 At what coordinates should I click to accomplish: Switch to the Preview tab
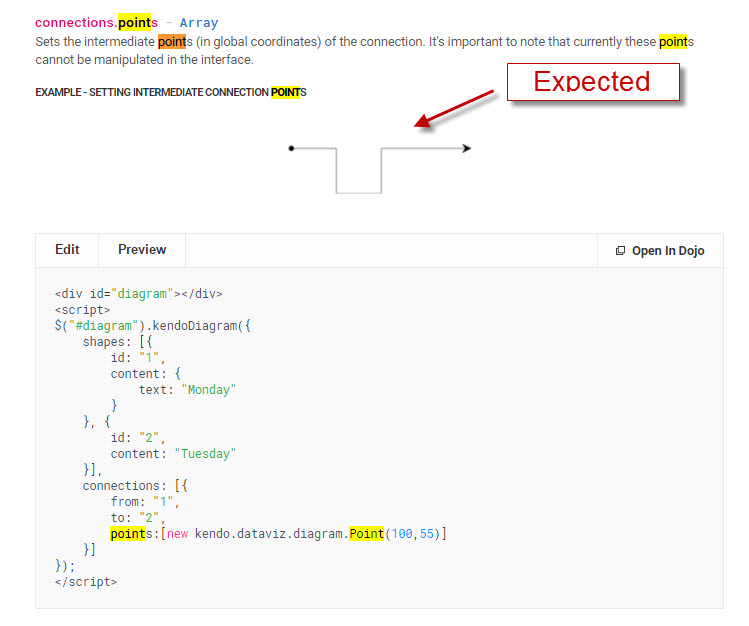coord(142,250)
